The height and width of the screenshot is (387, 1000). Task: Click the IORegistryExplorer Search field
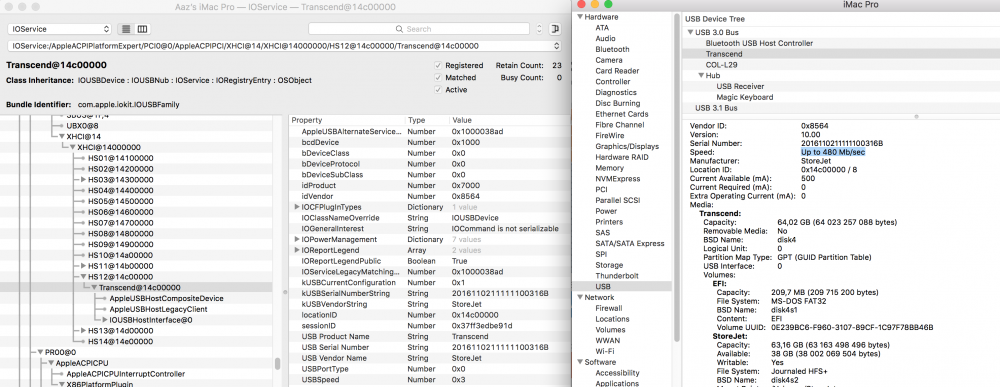pos(419,29)
